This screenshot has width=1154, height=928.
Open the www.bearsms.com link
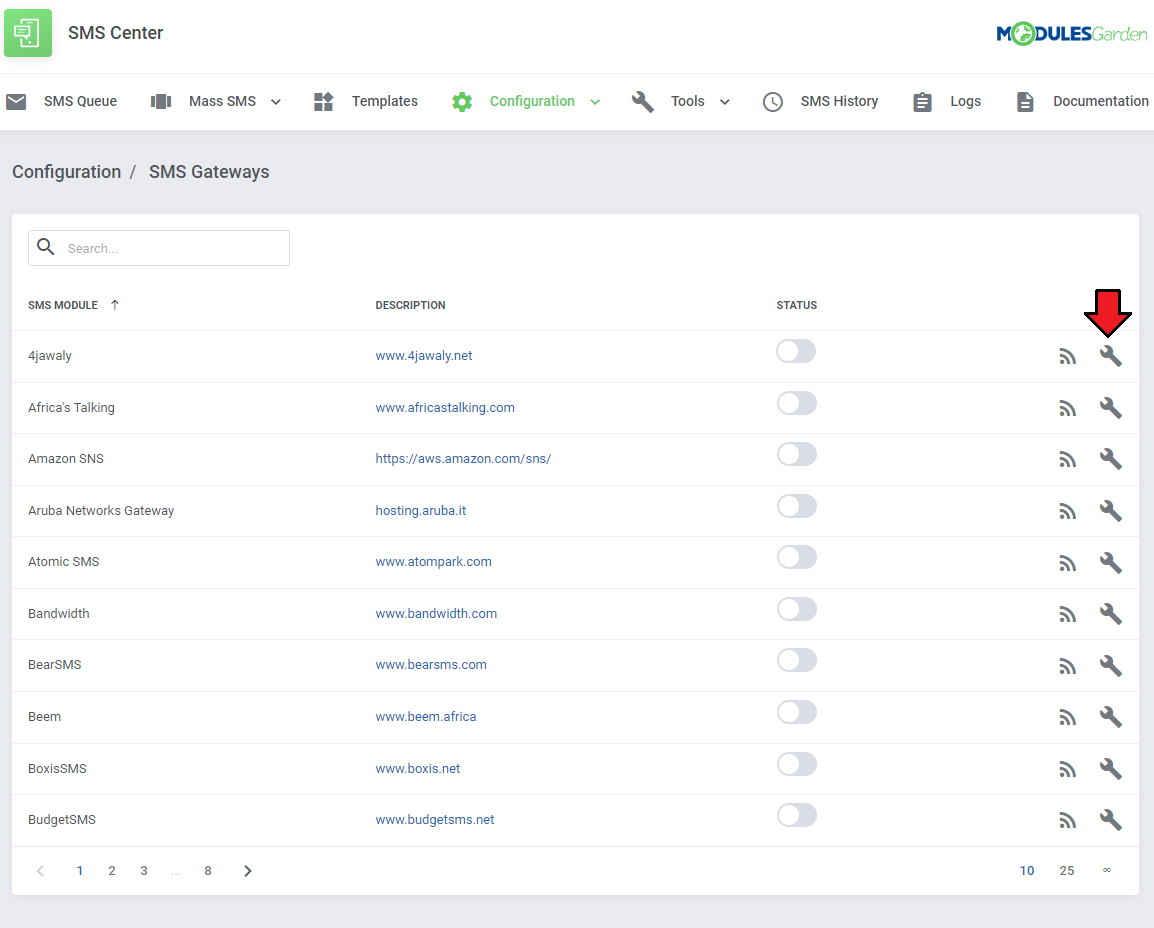(x=431, y=665)
